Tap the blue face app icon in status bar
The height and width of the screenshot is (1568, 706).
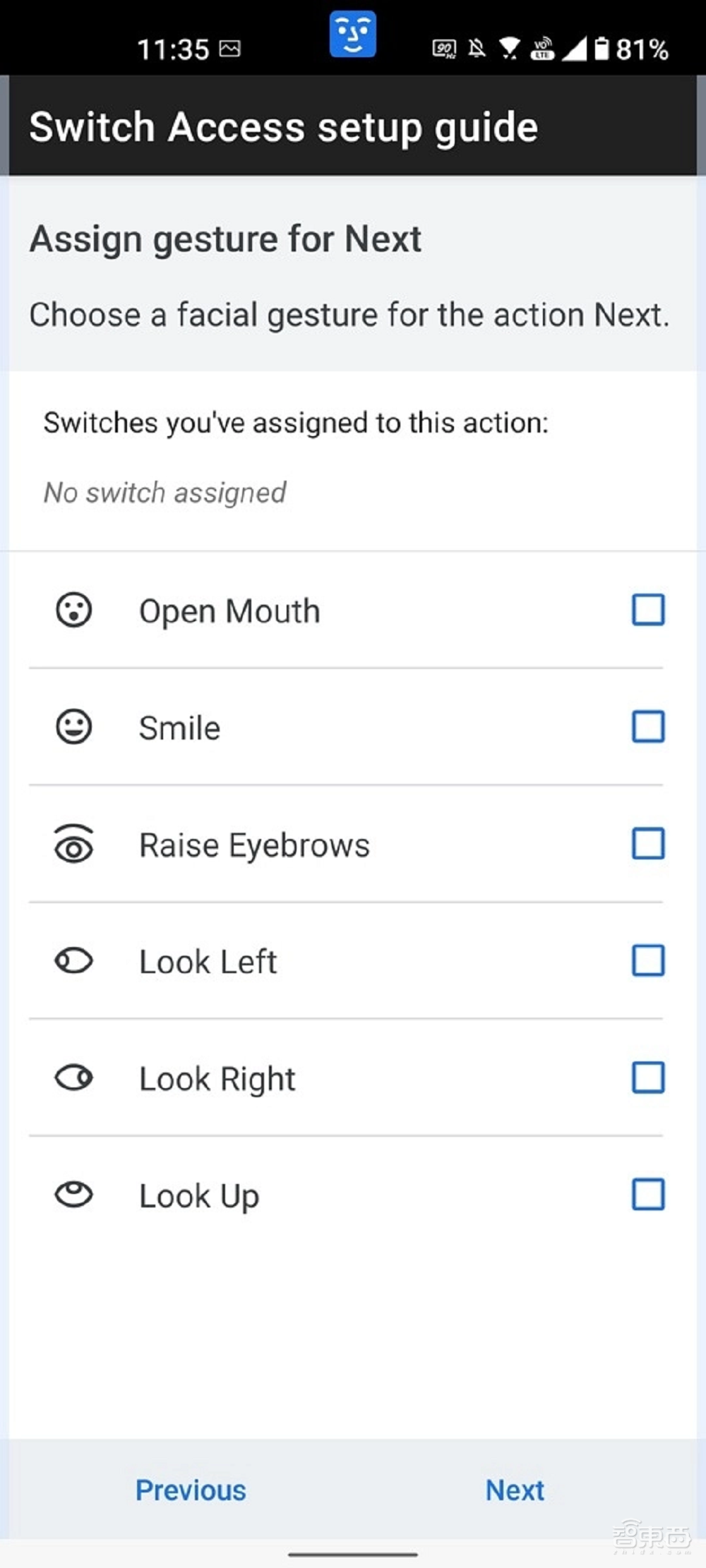coord(352,35)
